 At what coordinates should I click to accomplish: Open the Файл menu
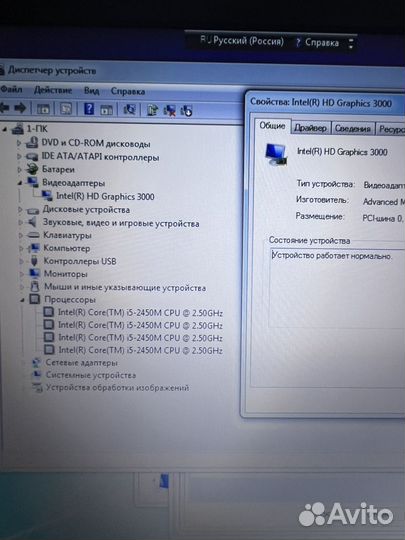coord(11,89)
